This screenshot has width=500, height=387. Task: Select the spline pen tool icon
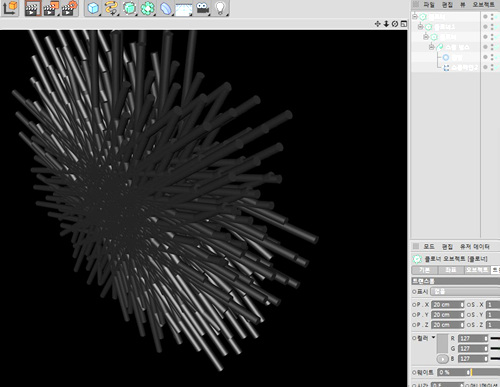pyautogui.click(x=111, y=8)
